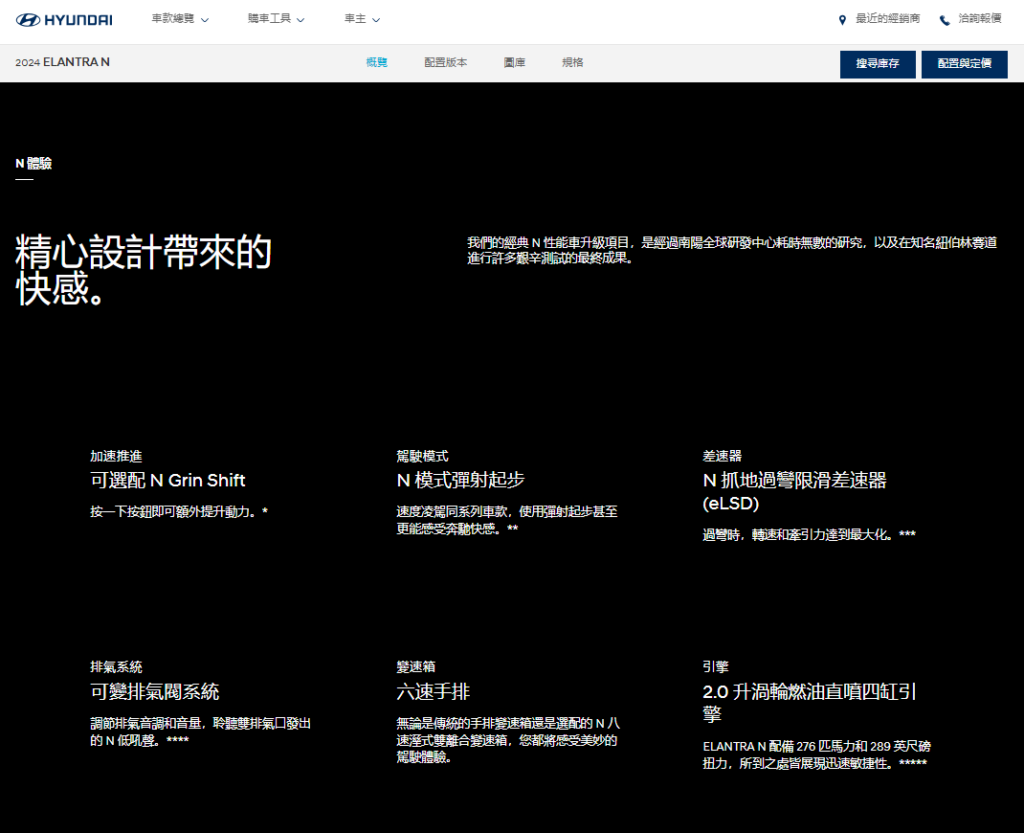Screen dimensions: 1024x833
Task: Click the location pin icon for nearest dealer
Action: point(842,20)
